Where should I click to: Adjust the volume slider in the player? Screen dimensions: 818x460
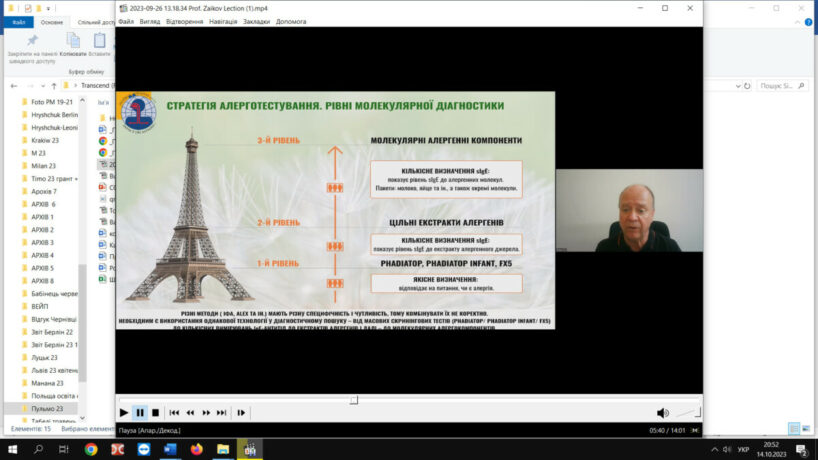[x=684, y=412]
